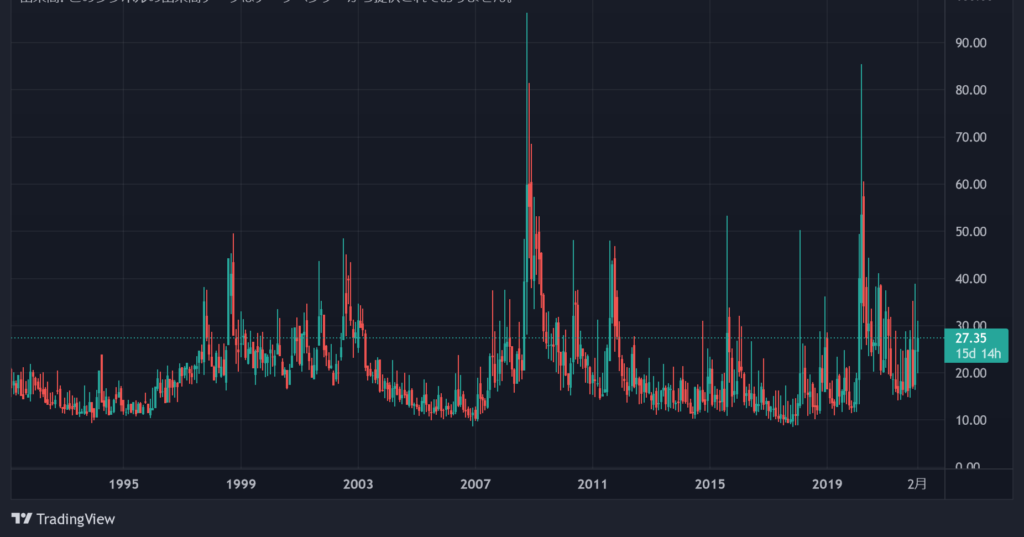Click the TradingView logo icon
1024x537 pixels.
22,519
